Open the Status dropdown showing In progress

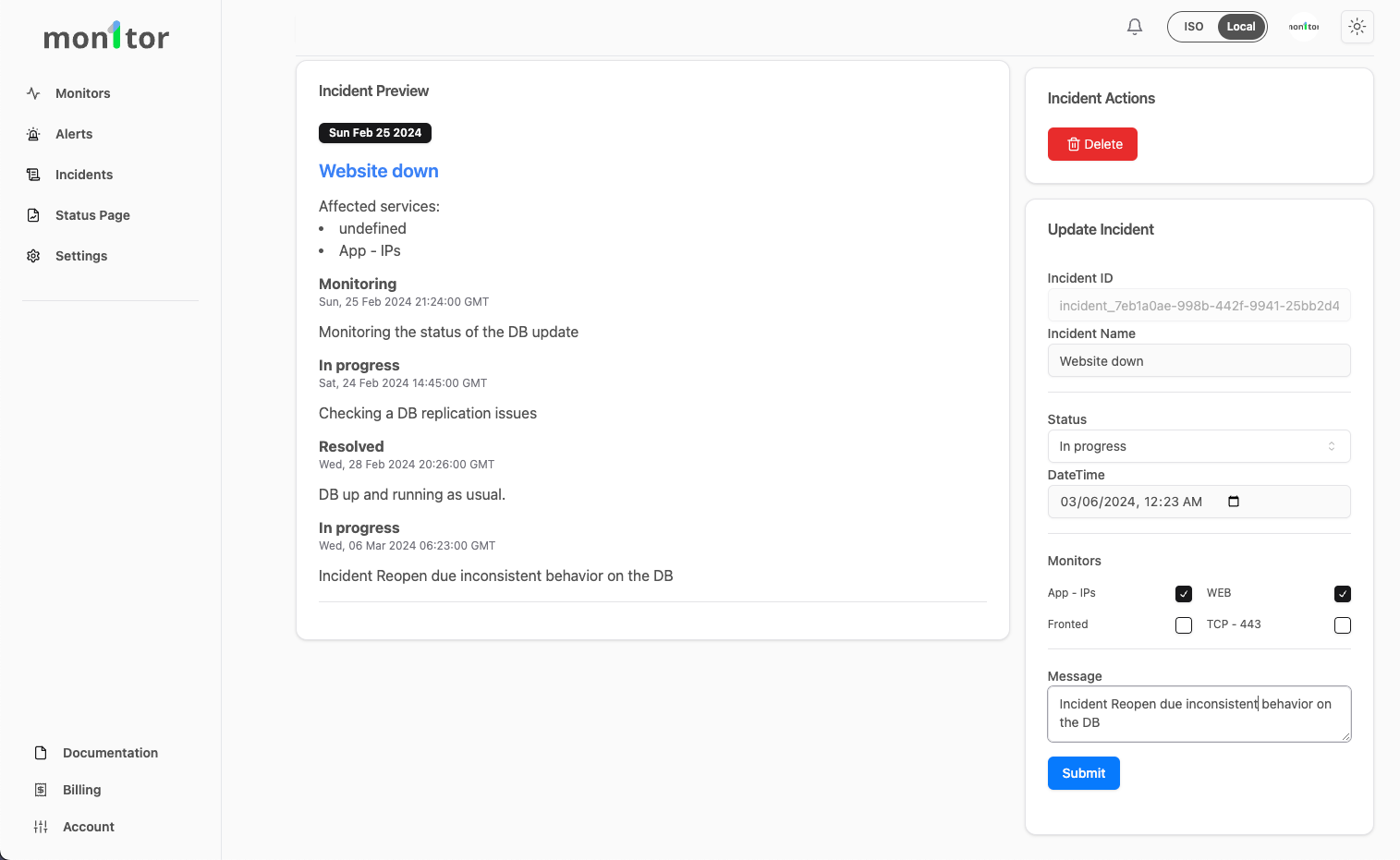tap(1199, 446)
